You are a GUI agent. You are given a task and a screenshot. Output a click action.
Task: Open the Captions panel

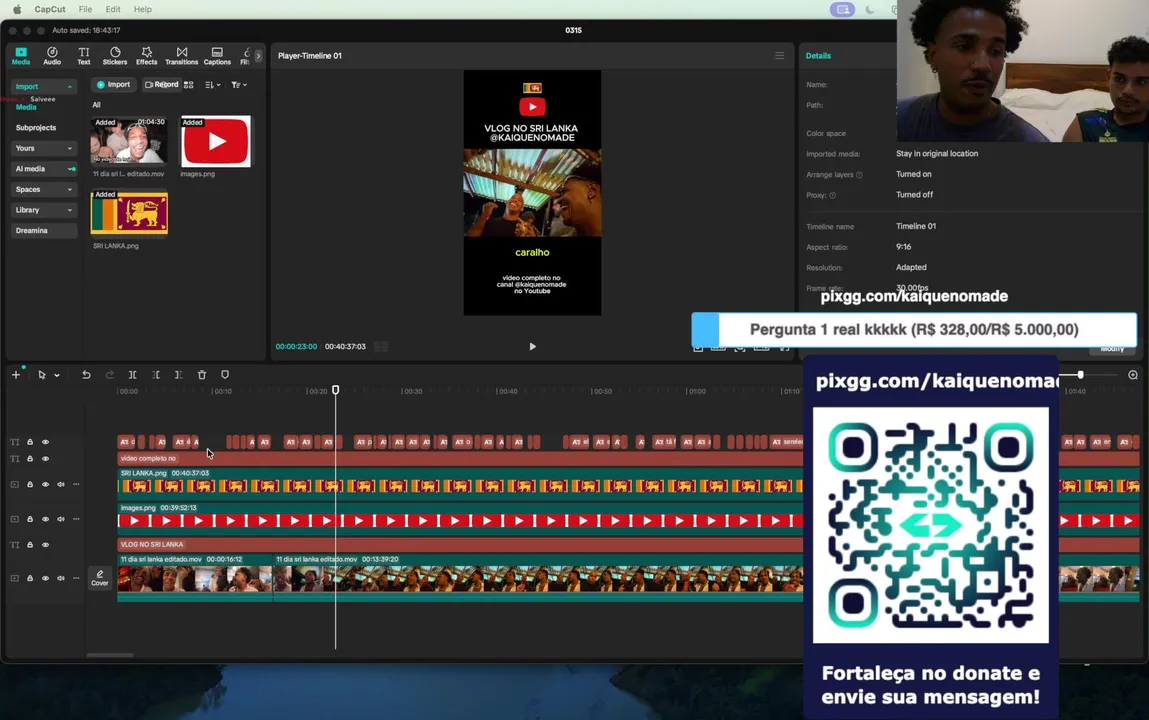click(x=217, y=56)
